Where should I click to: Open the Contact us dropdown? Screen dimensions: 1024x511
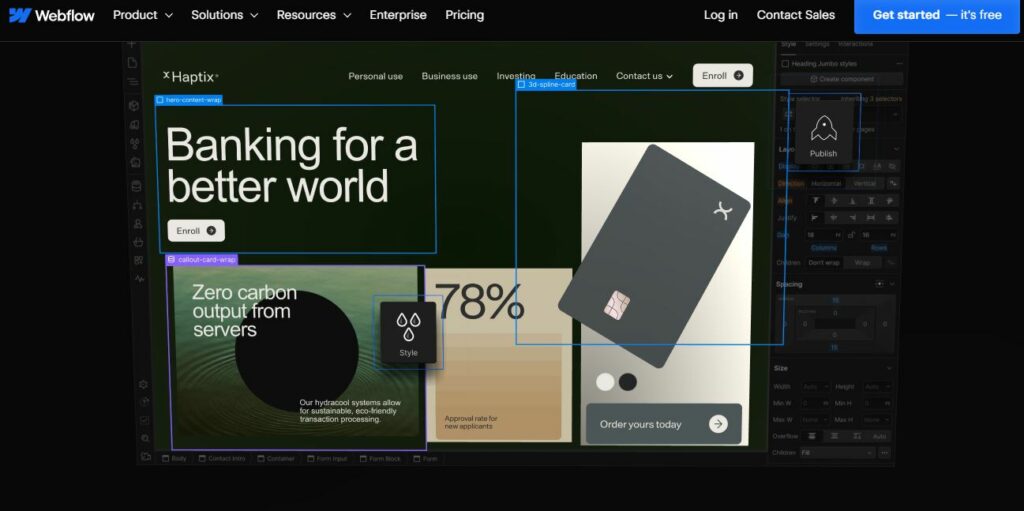click(644, 76)
